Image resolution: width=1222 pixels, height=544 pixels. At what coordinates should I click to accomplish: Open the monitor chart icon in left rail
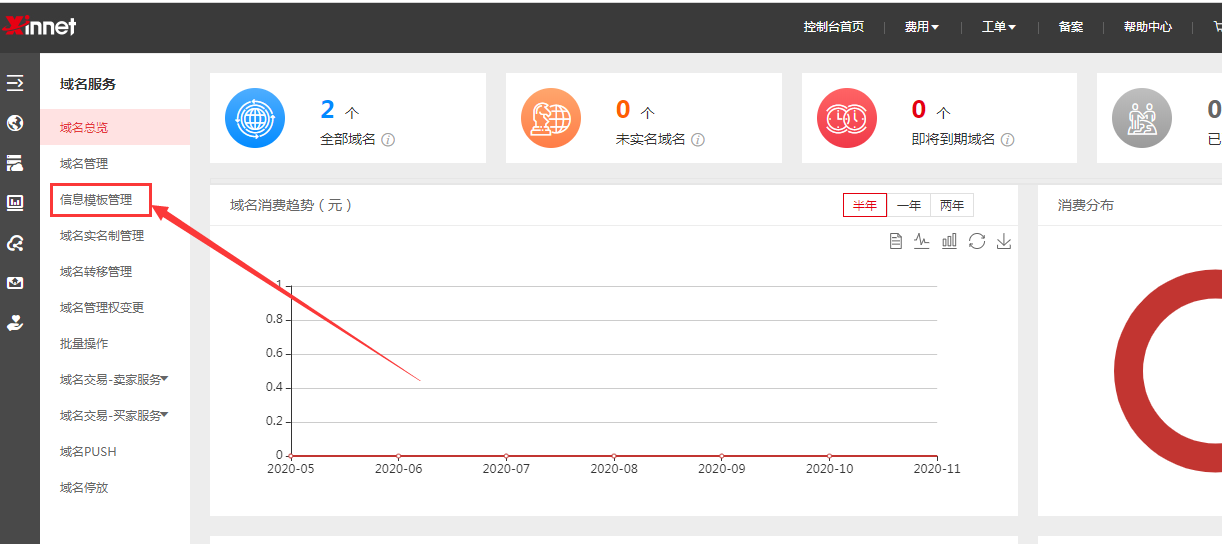click(15, 203)
